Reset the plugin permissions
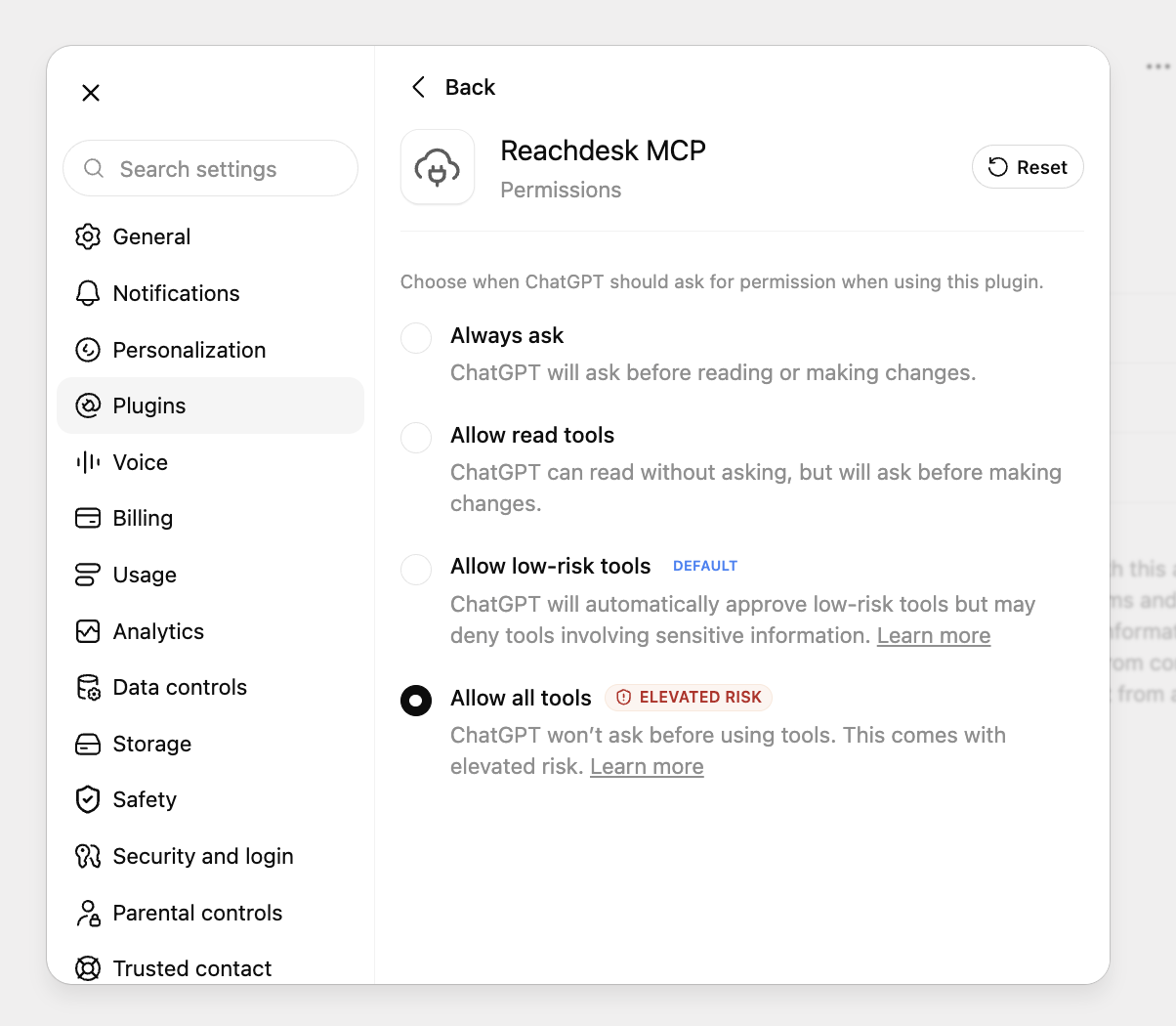 1028,167
